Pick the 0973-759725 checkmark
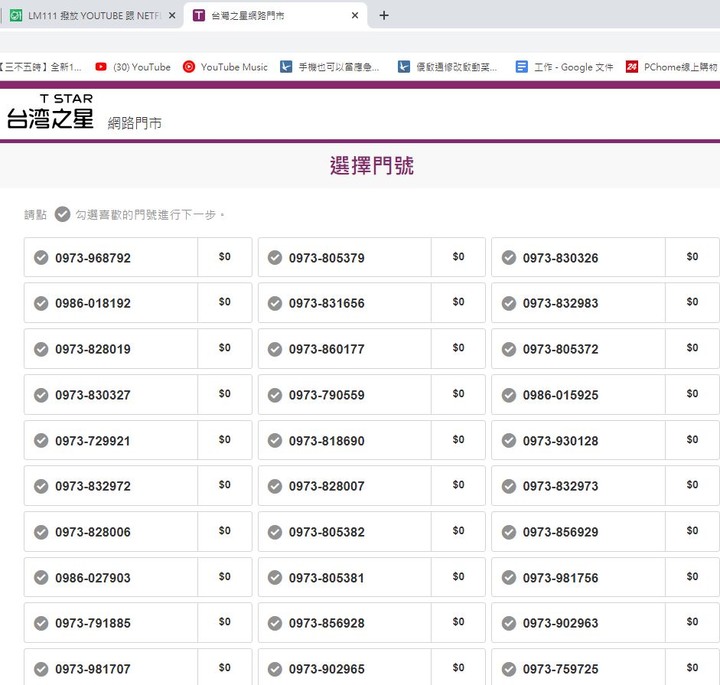720x685 pixels. [x=509, y=669]
